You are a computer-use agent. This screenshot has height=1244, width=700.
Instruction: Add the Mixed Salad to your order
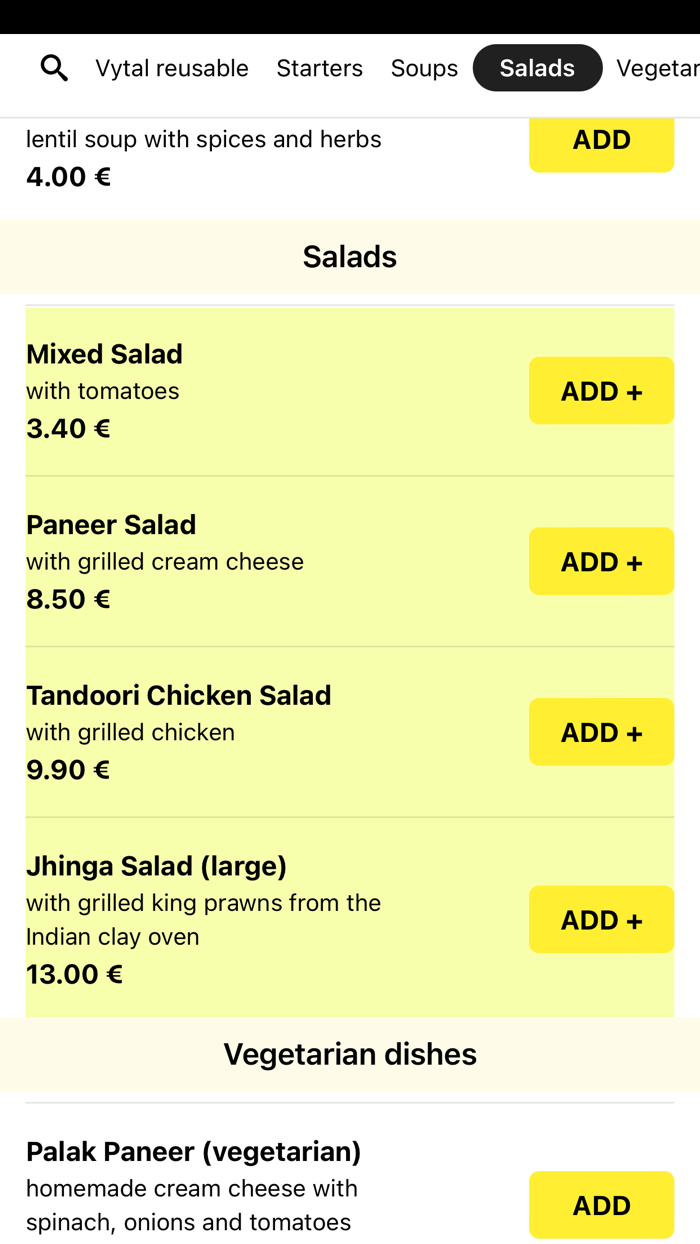[x=601, y=390]
